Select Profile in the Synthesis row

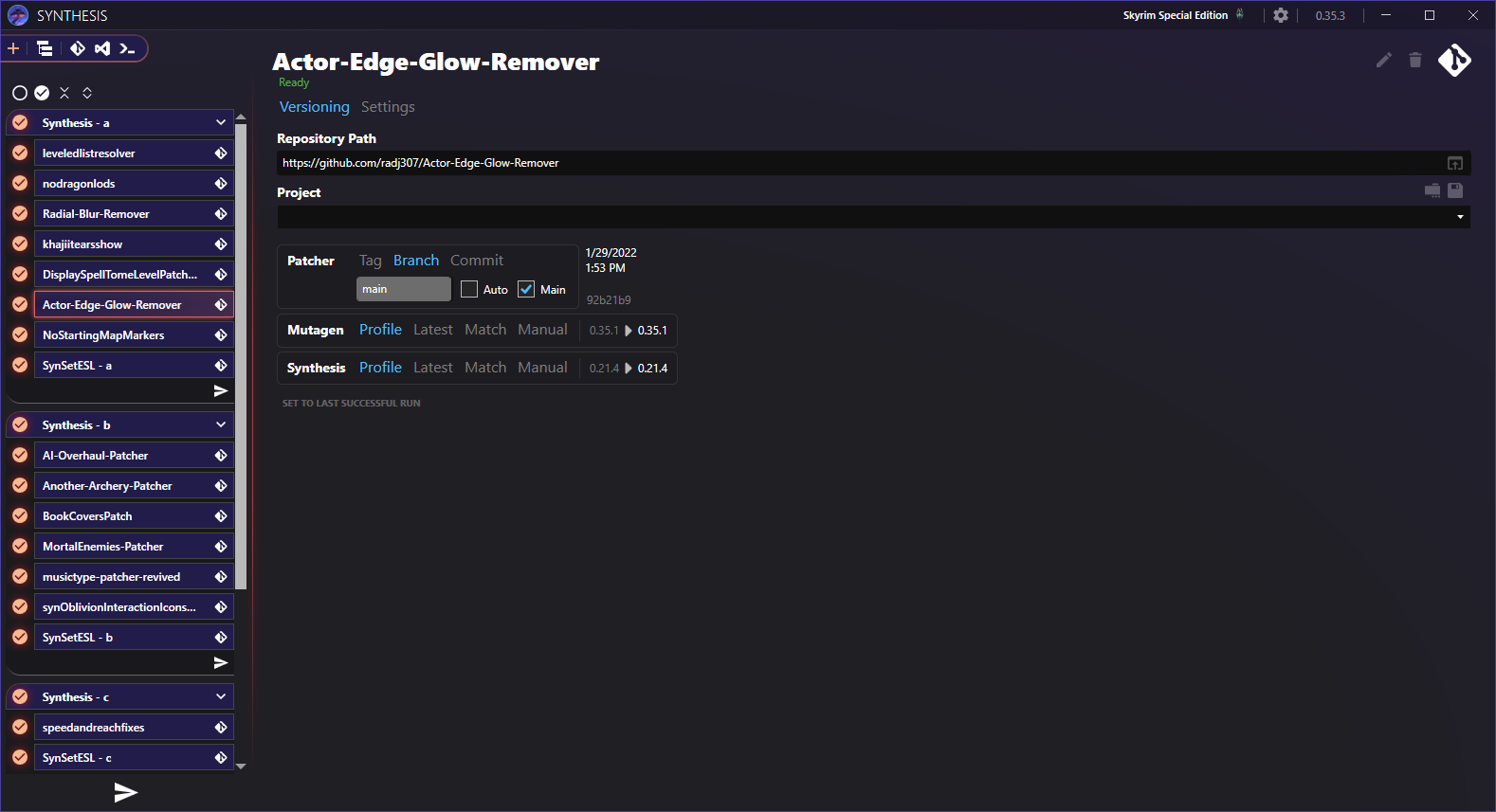pyautogui.click(x=380, y=368)
